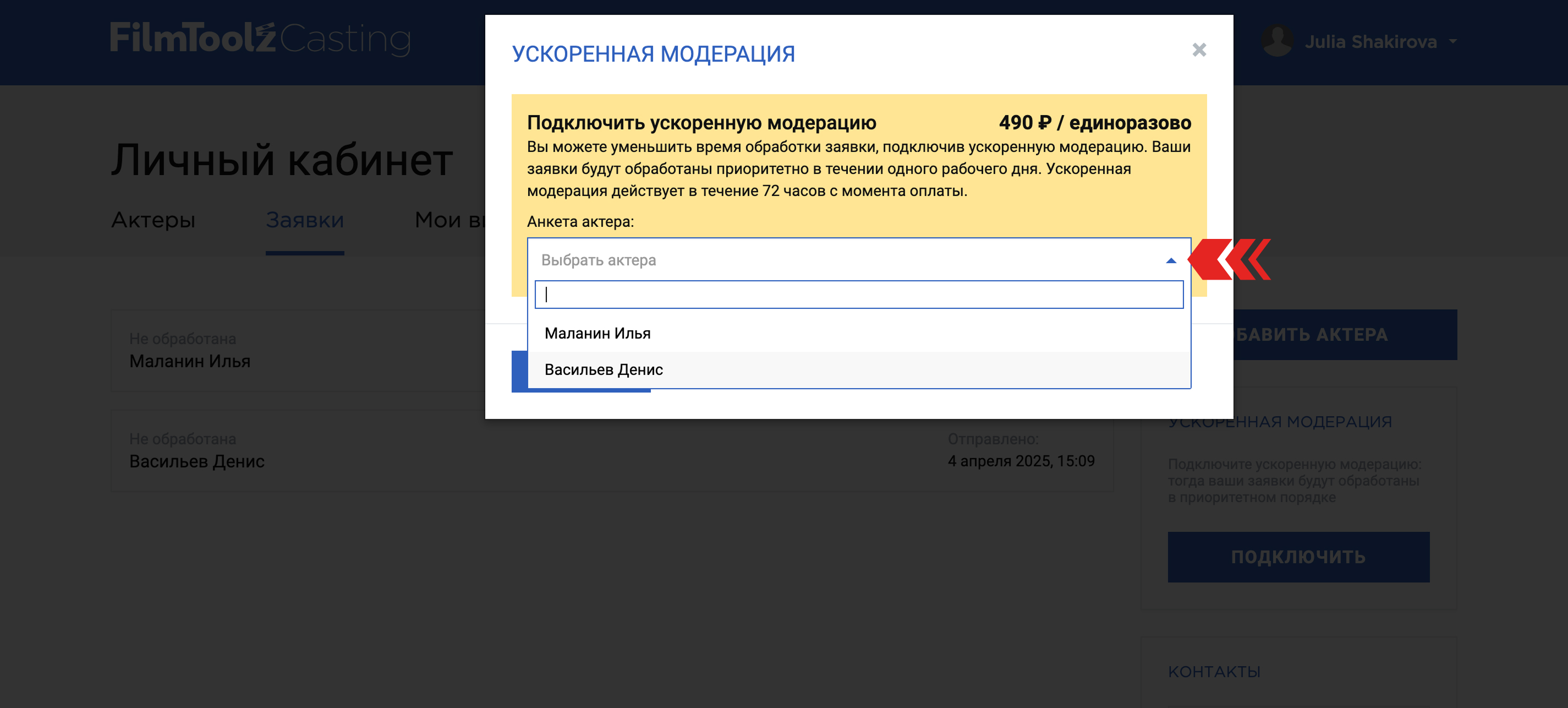Screen dimensions: 1568x708
Task: Select the price 490 ₽ / единоразово
Action: point(1094,123)
